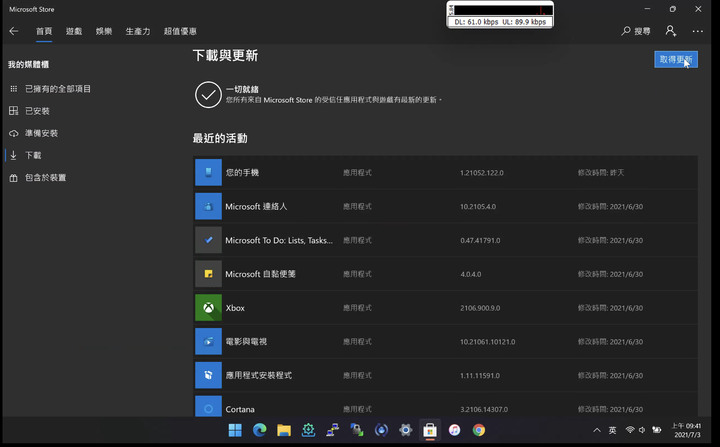Open the Microsoft 自黏便箋 entry name
This screenshot has height=447, width=720.
260,274
